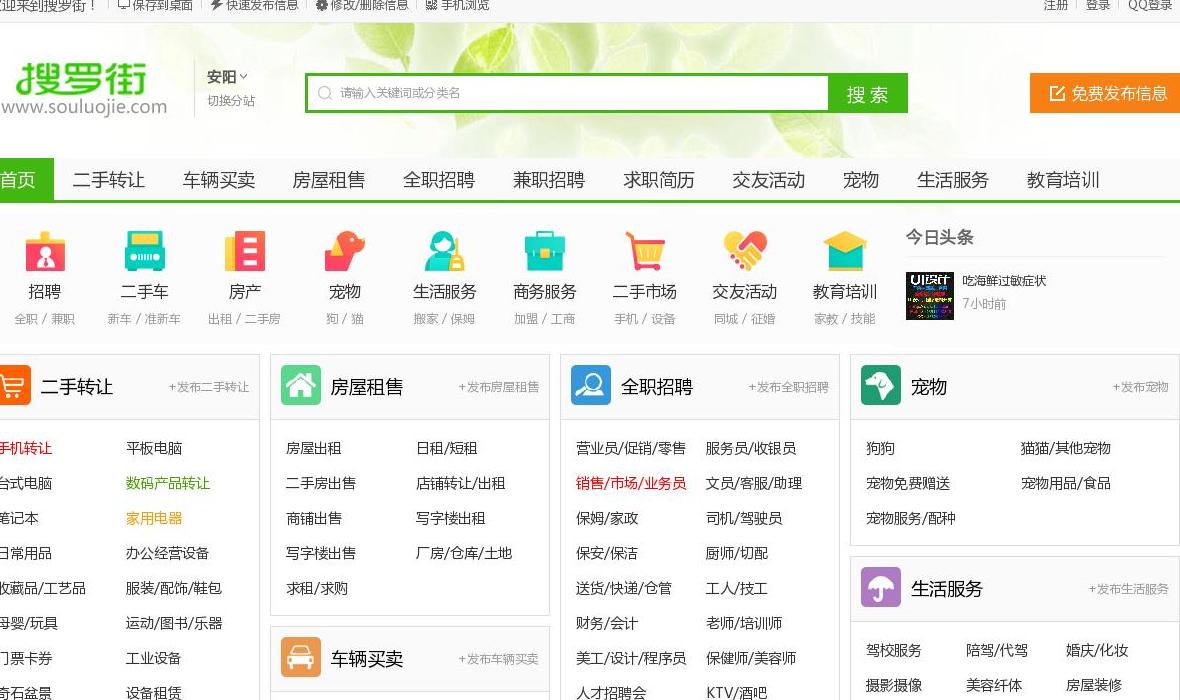This screenshot has height=700, width=1180.
Task: Open 家用电器 category link
Action: (x=154, y=518)
